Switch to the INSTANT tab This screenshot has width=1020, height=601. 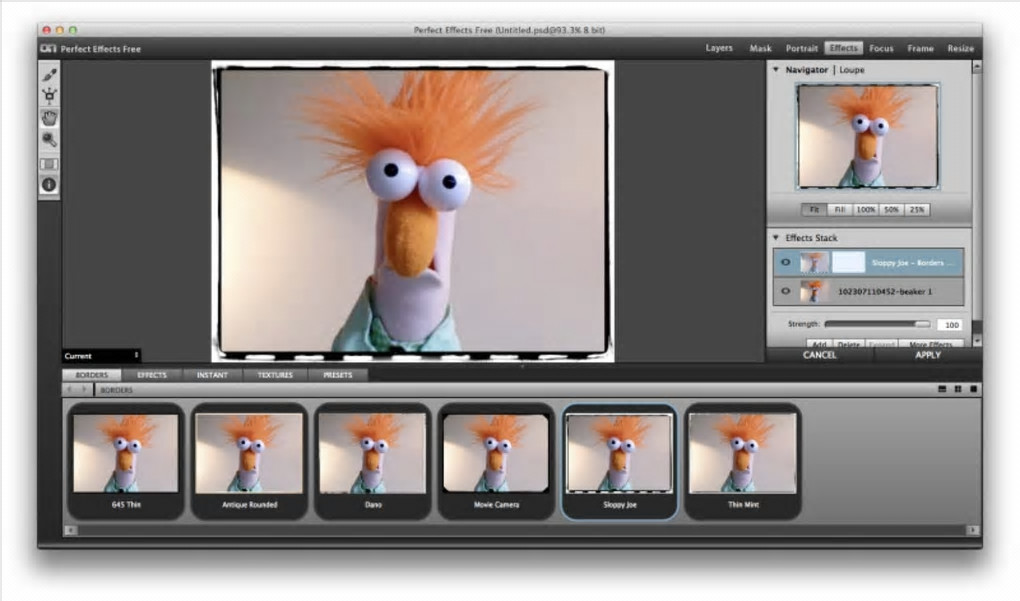tap(212, 375)
